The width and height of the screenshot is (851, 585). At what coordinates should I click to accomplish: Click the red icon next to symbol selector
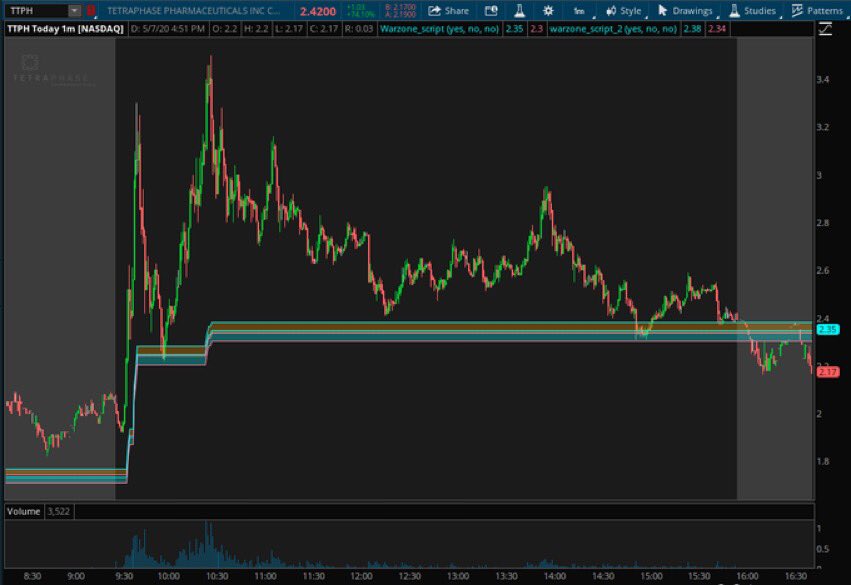click(x=91, y=10)
